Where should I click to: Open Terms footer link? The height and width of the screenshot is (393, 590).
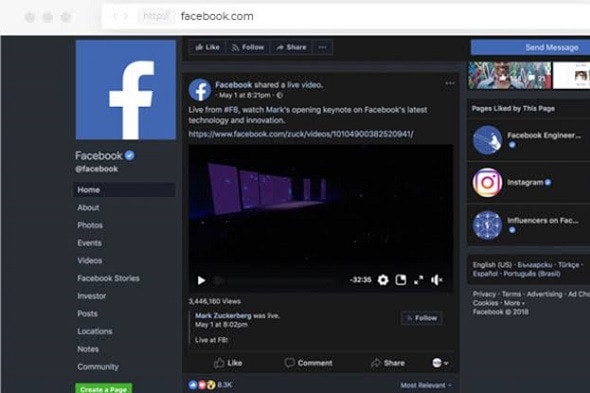511,294
